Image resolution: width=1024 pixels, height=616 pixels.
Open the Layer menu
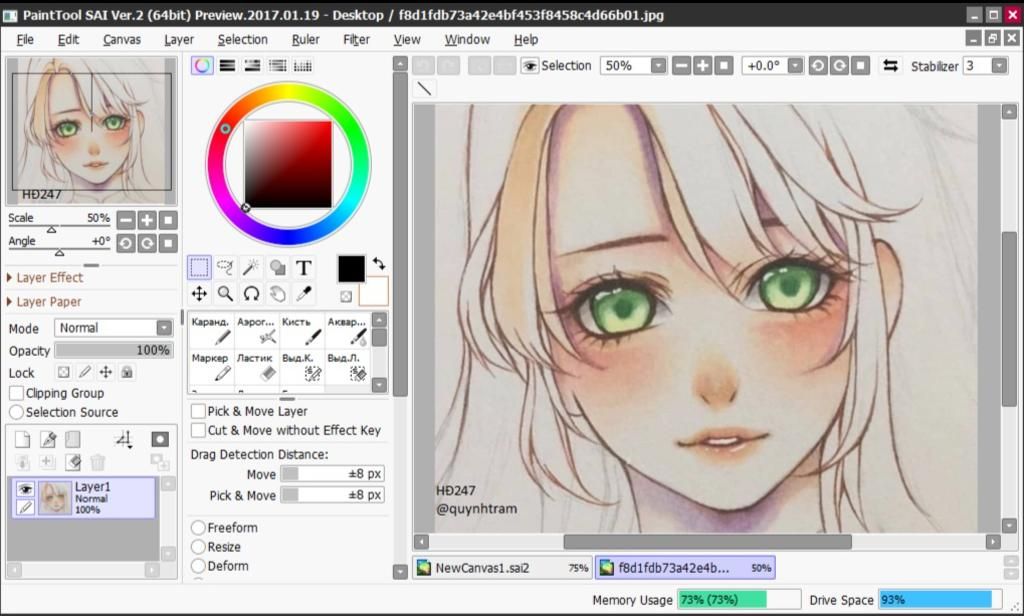click(x=179, y=39)
